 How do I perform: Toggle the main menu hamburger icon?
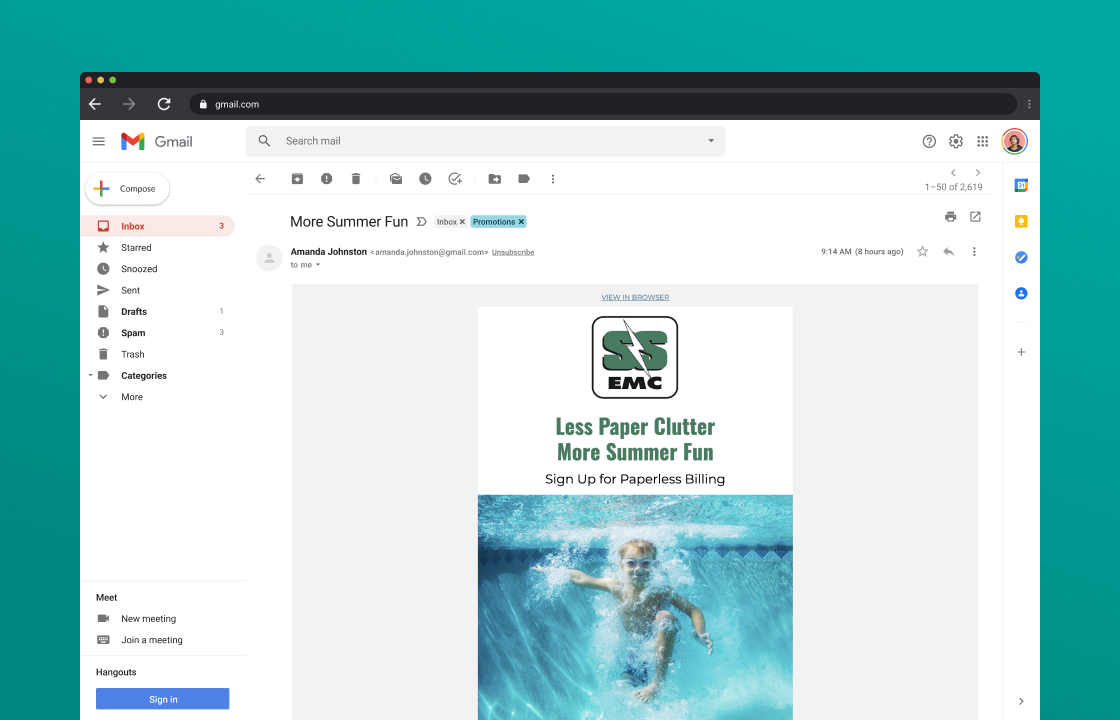coord(99,142)
